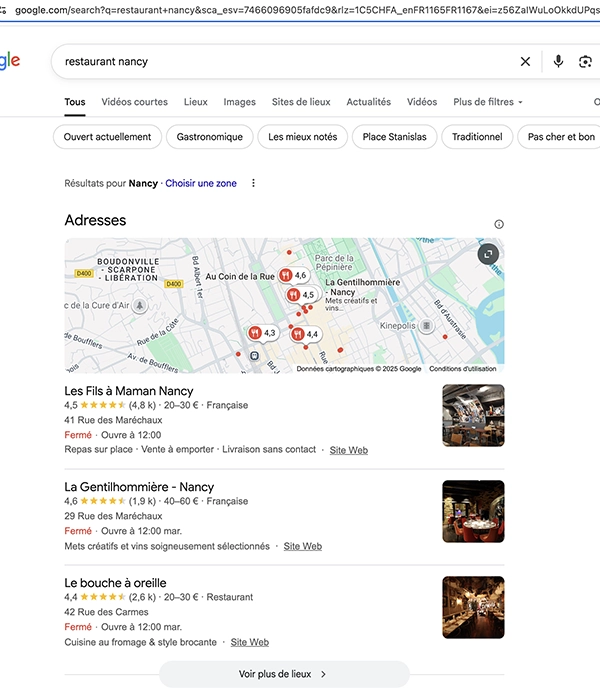Click the browser URL address bar

[307, 10]
